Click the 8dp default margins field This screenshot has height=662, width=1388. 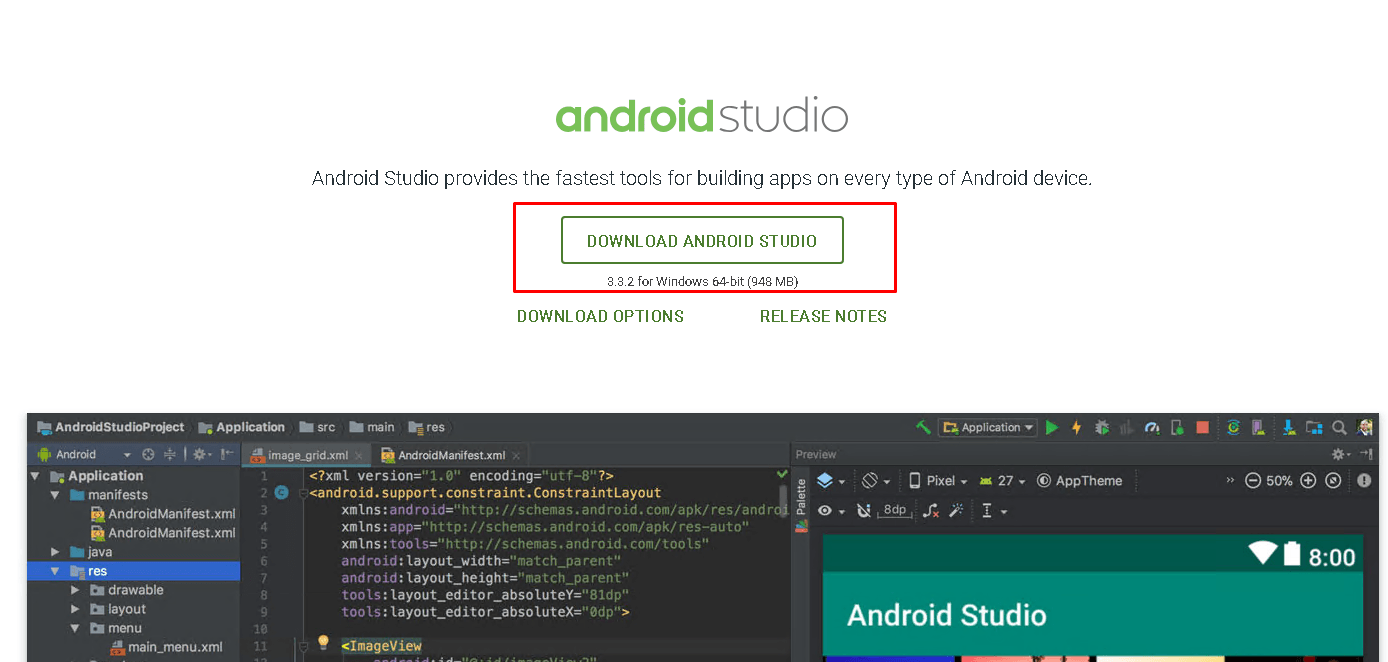click(894, 510)
